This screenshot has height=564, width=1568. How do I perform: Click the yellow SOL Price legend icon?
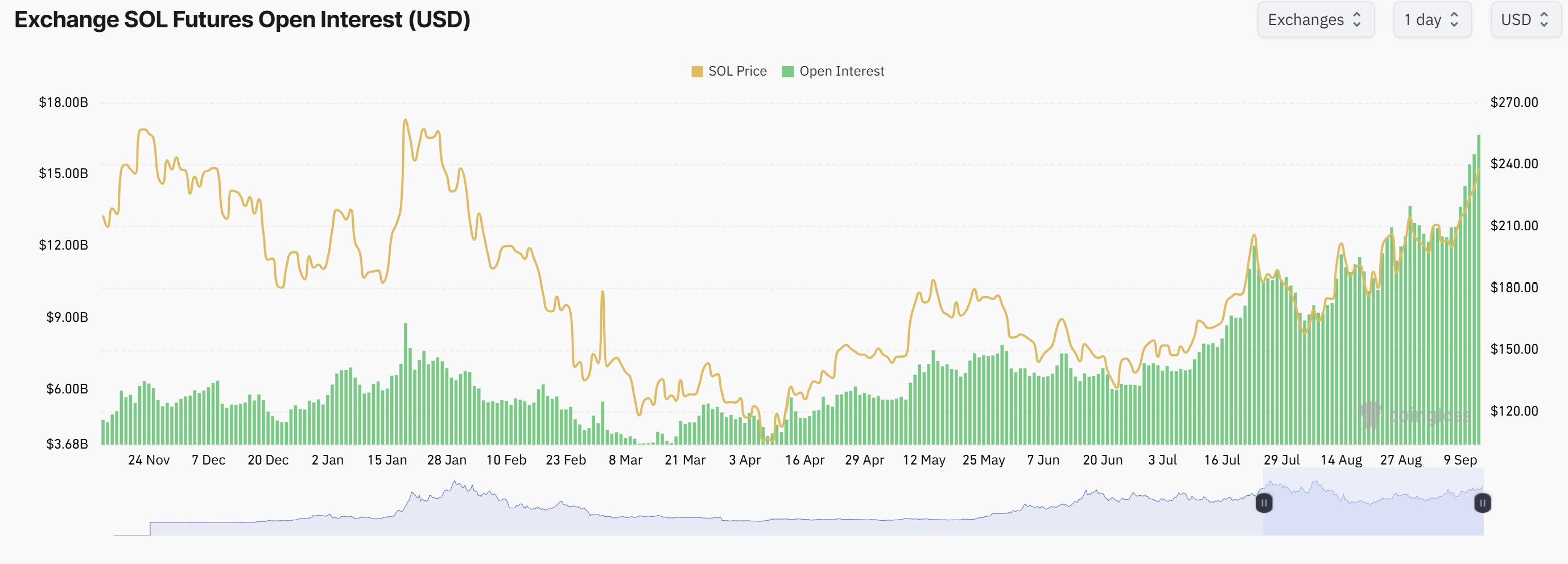698,70
